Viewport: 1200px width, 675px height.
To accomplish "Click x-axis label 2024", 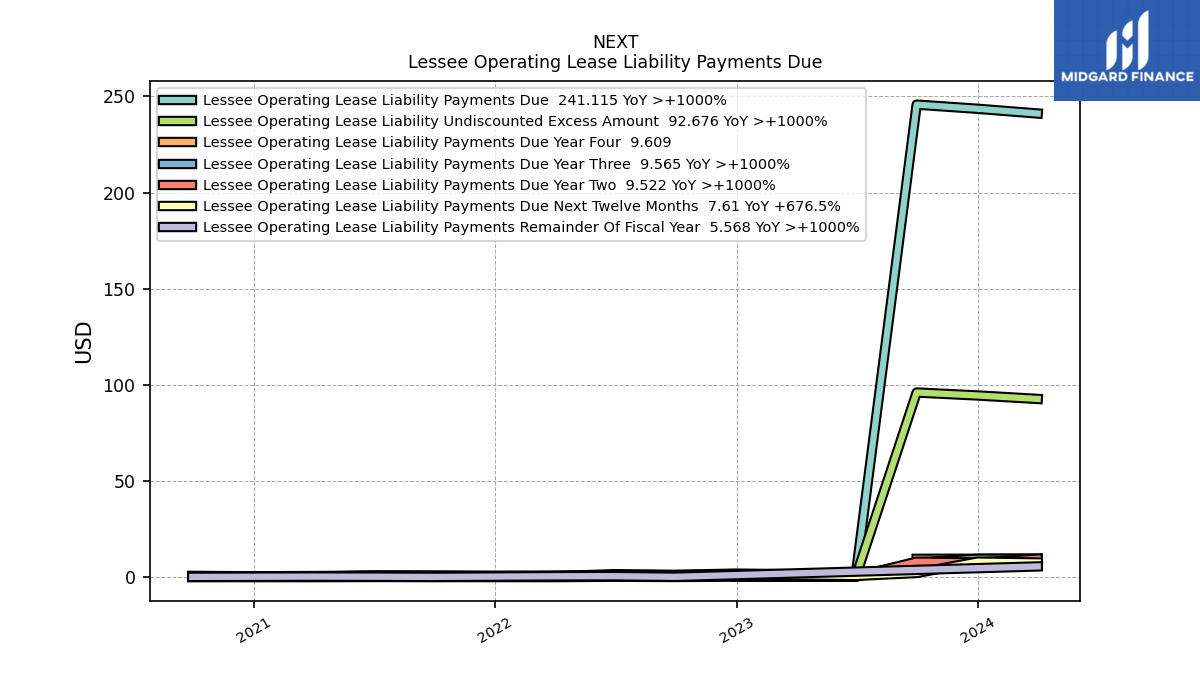I will pos(977,630).
